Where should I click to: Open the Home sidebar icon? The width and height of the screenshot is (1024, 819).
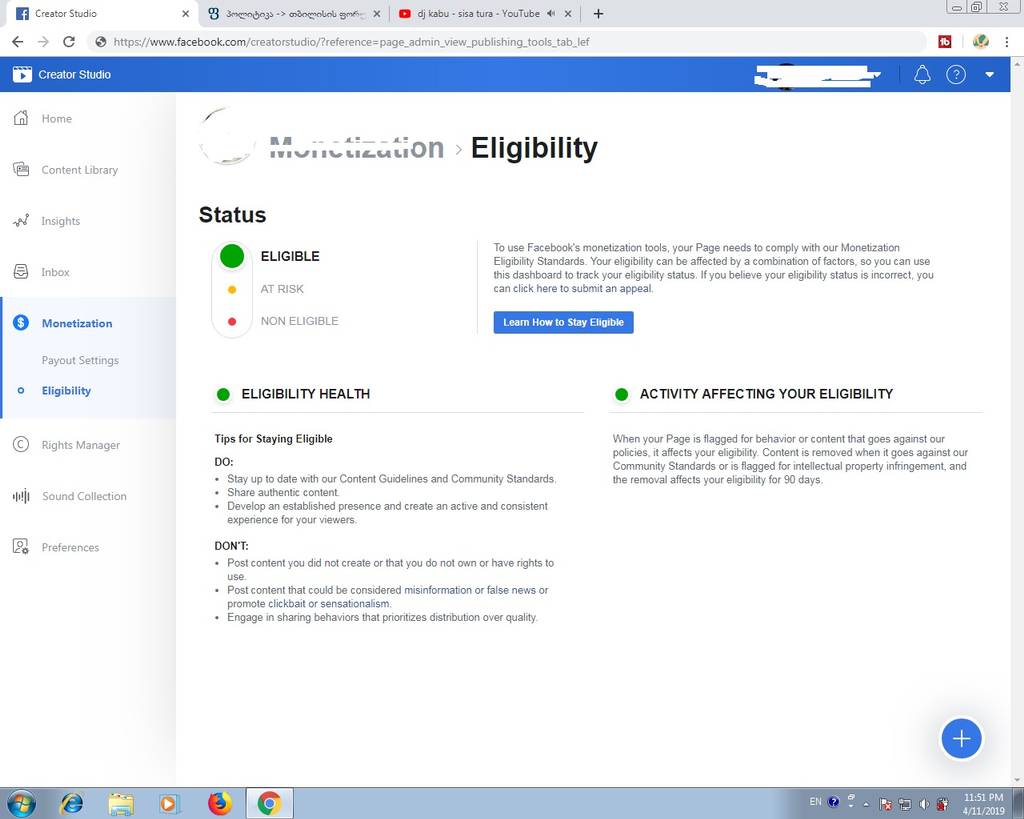point(21,118)
